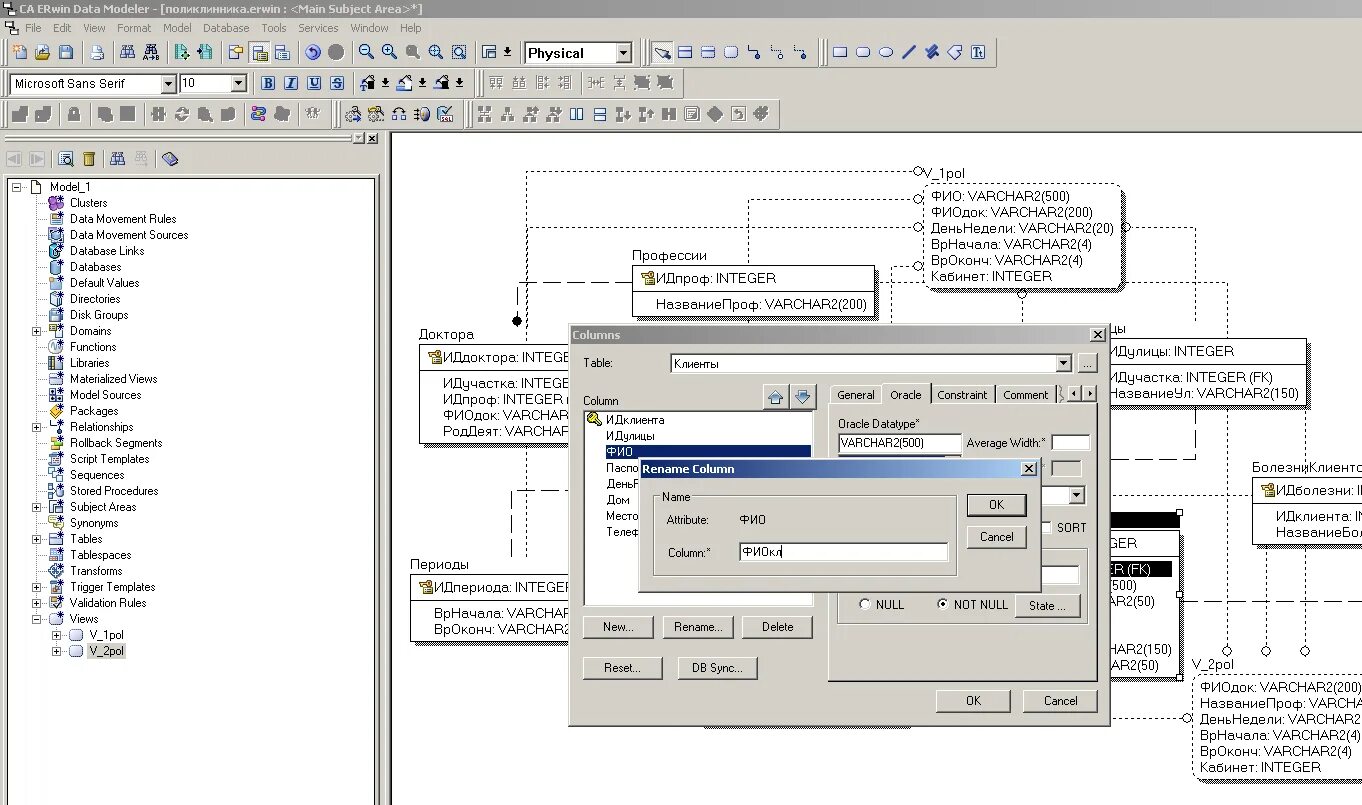Move column down with the down arrow

[803, 397]
